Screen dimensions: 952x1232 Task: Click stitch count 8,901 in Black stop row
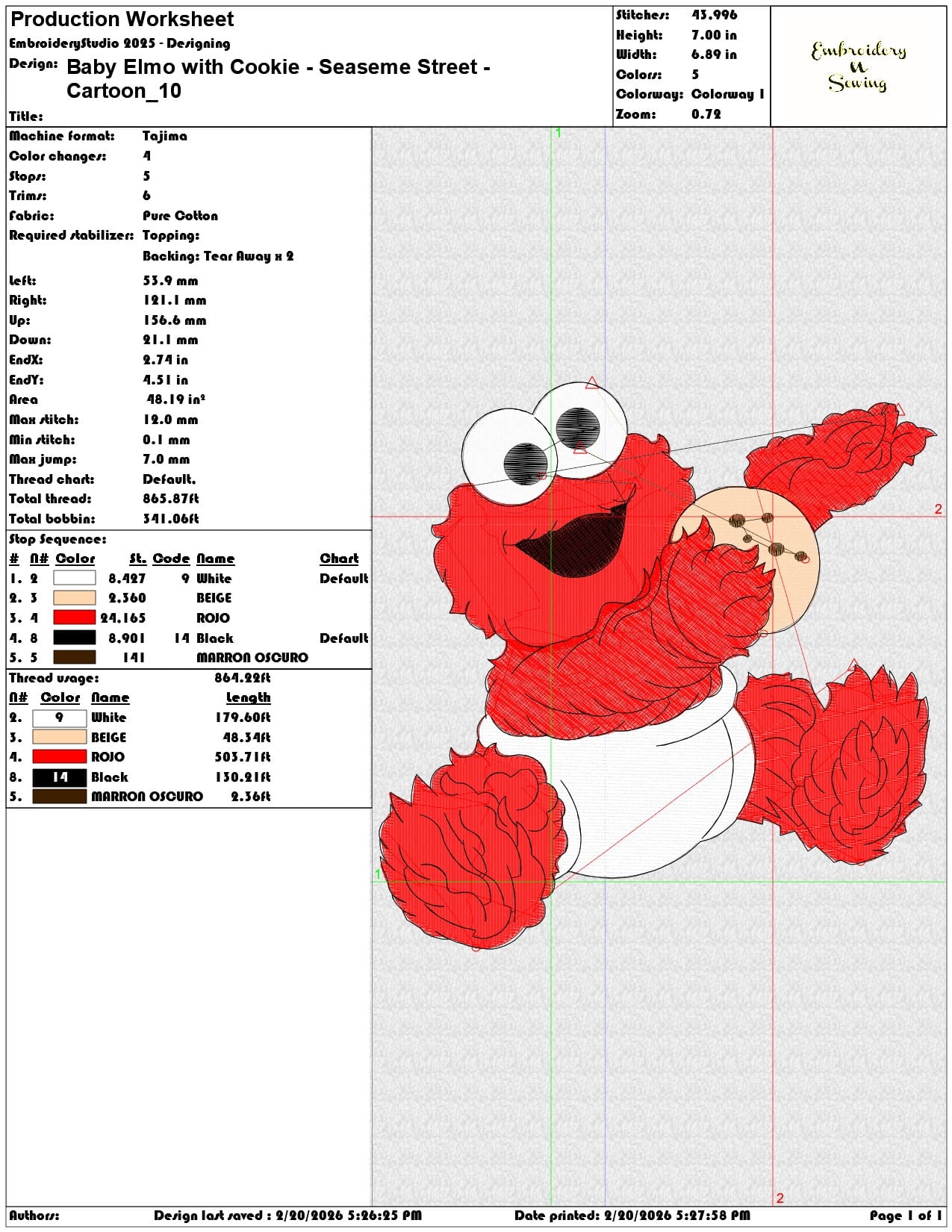(127, 638)
